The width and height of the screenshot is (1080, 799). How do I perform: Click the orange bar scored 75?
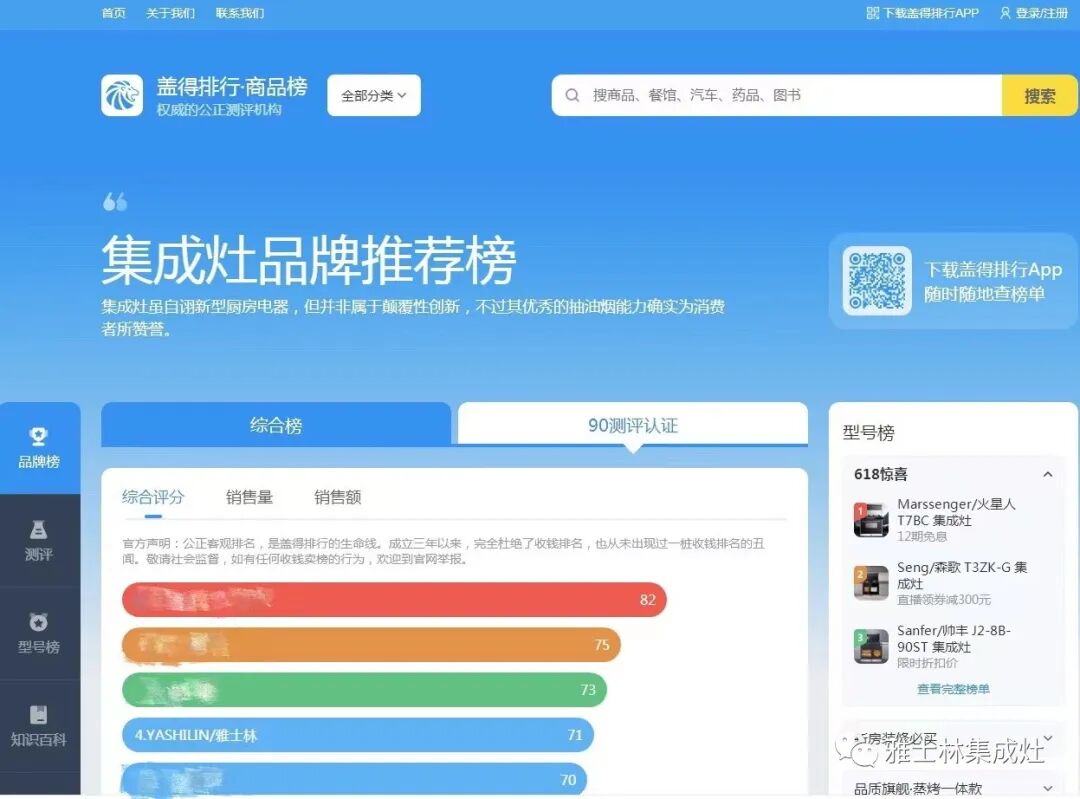pyautogui.click(x=371, y=645)
